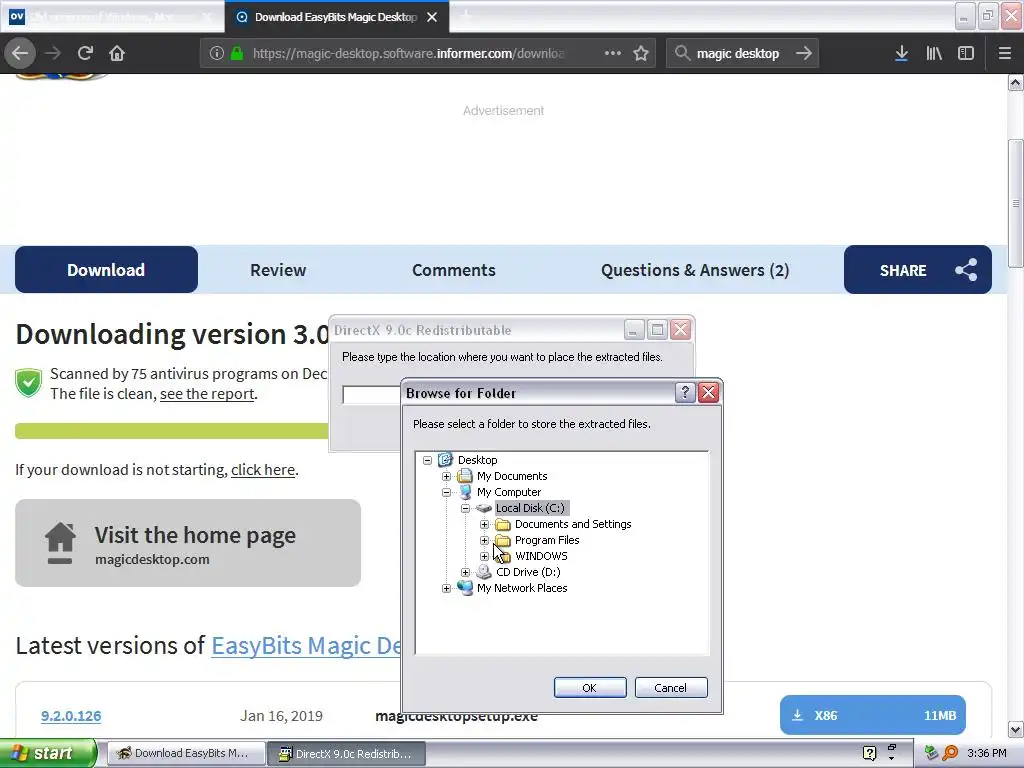Close the Download EasyBits Magic Desktop tab
The height and width of the screenshot is (768, 1024).
(432, 17)
